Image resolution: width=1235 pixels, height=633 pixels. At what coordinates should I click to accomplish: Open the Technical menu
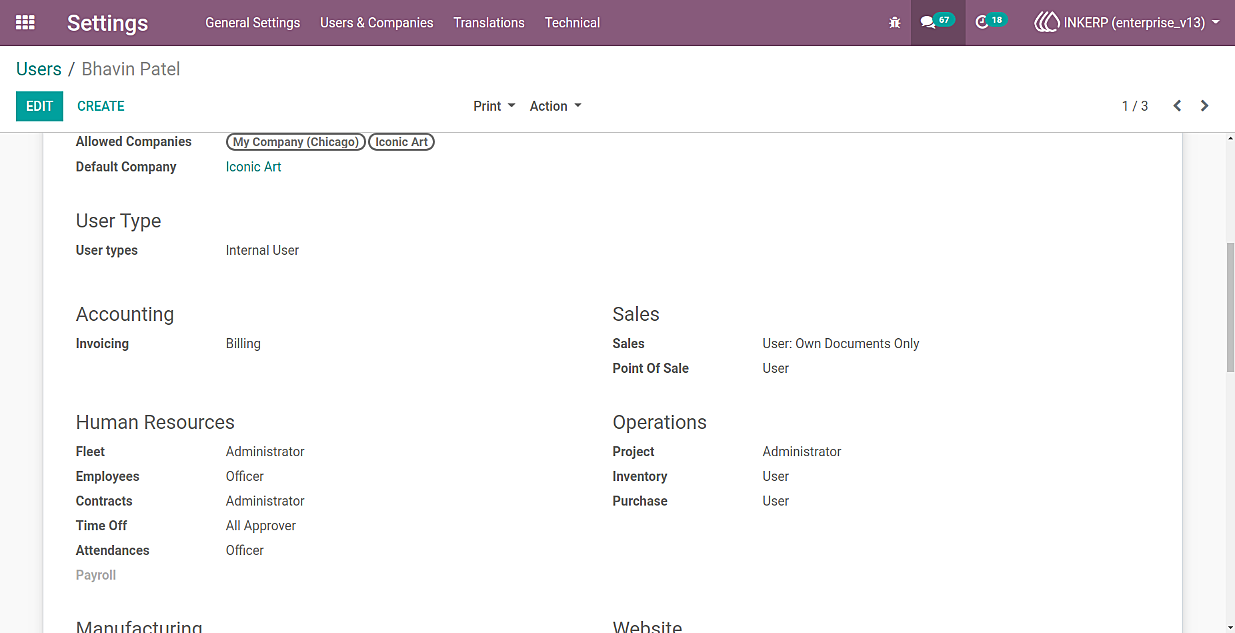[572, 22]
